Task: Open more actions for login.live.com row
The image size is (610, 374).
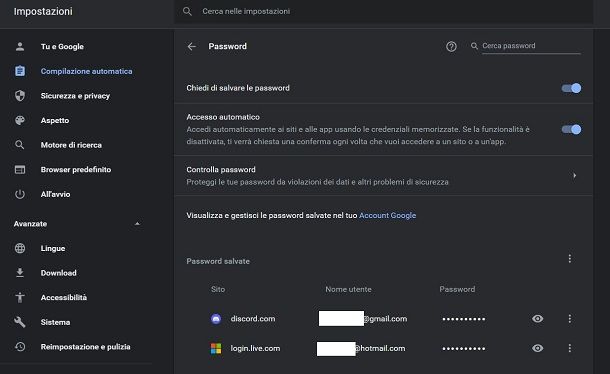Action: [570, 348]
